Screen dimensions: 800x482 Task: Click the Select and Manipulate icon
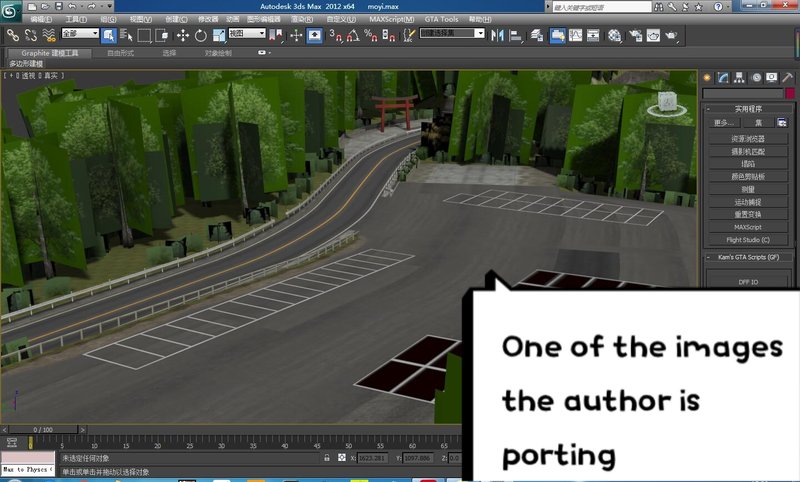coord(296,35)
